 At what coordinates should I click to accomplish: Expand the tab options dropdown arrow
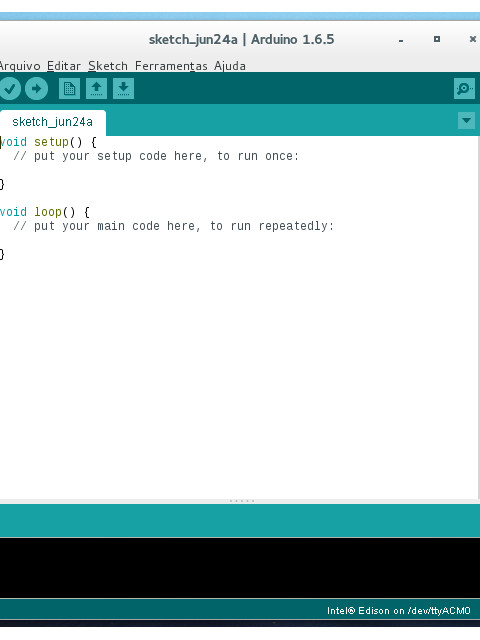tap(467, 120)
